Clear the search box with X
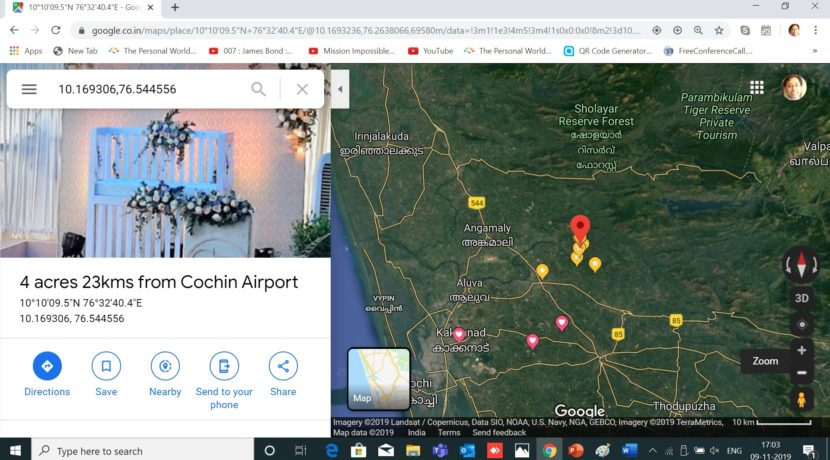Viewport: 830px width, 460px height. 302,89
